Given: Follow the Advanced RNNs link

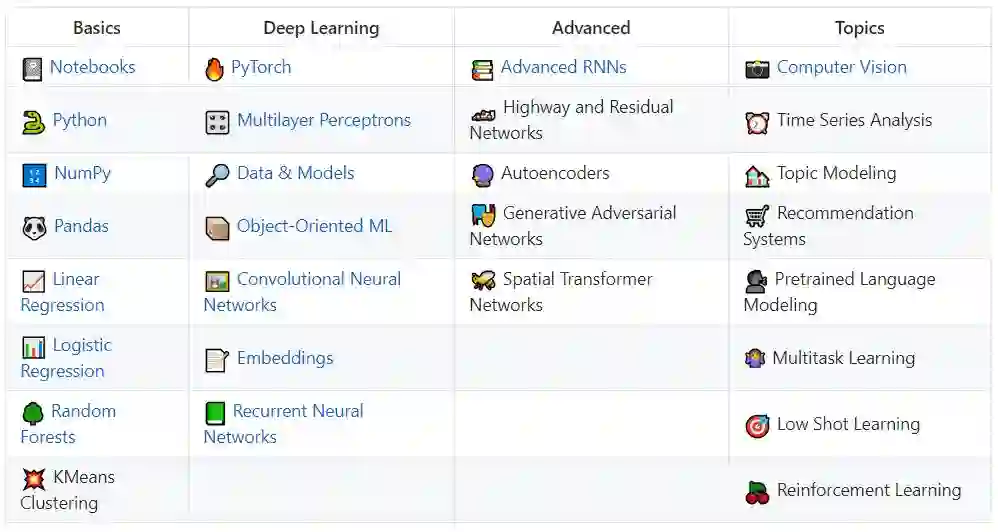Looking at the screenshot, I should point(563,67).
